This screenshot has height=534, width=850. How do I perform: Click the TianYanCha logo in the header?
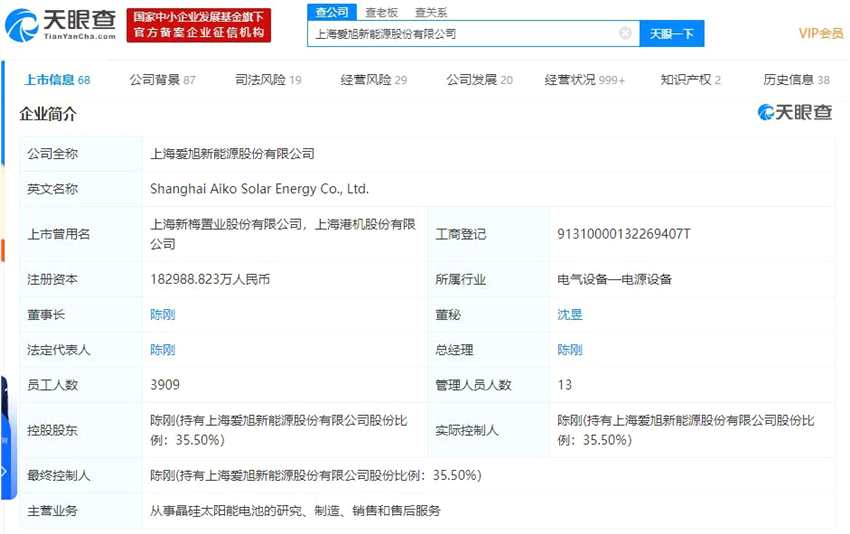point(60,24)
